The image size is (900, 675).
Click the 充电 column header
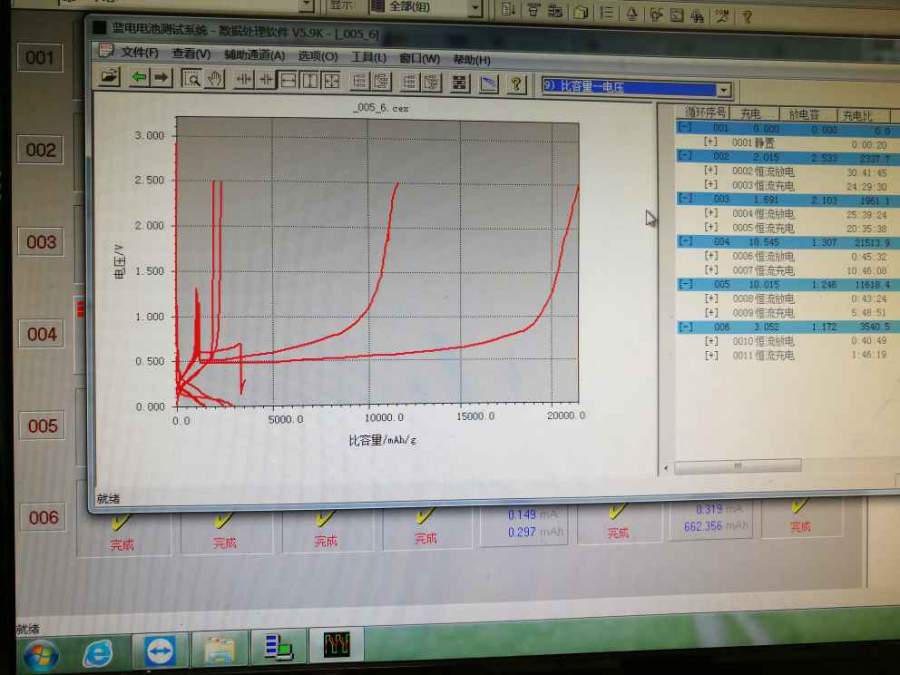pos(752,114)
